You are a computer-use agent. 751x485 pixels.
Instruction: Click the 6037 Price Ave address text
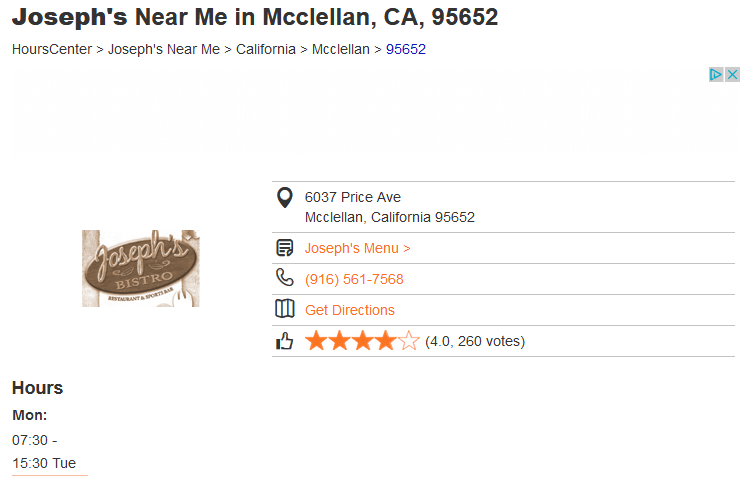click(x=353, y=197)
